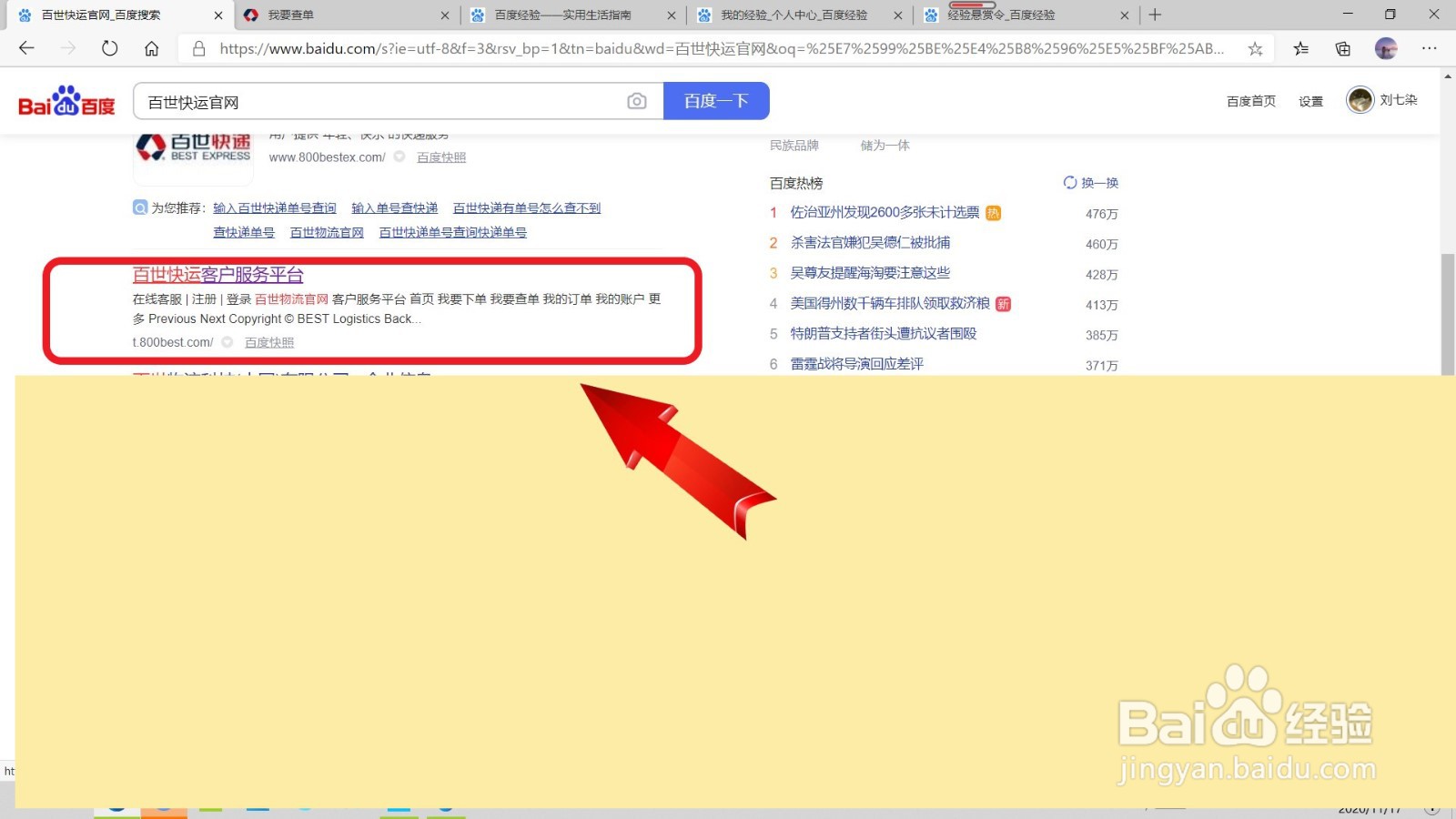Open browser settings ellipsis menu
Image resolution: width=1456 pixels, height=819 pixels.
tap(1430, 48)
